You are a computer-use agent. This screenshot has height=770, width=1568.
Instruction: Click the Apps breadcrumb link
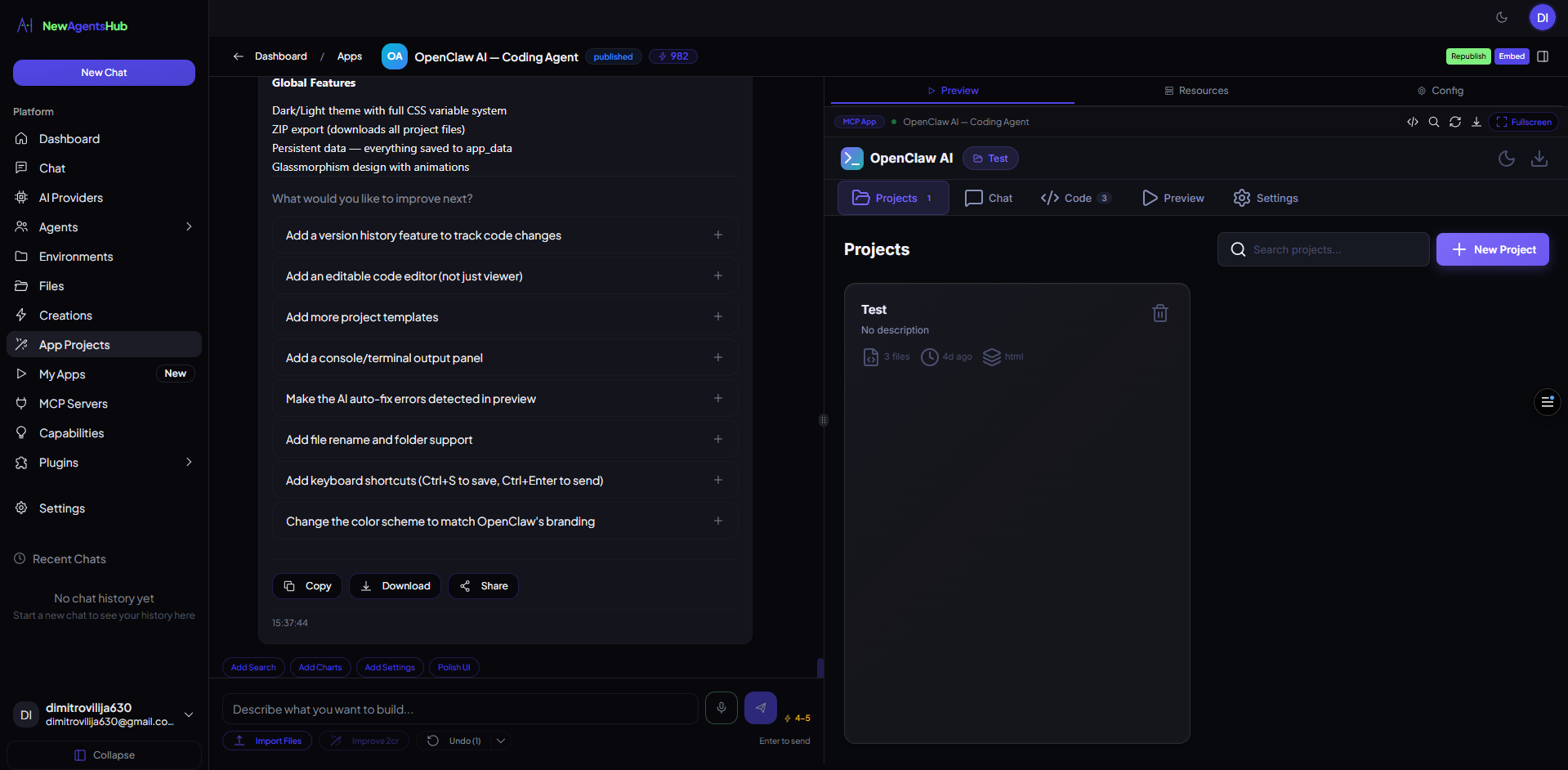pyautogui.click(x=350, y=56)
